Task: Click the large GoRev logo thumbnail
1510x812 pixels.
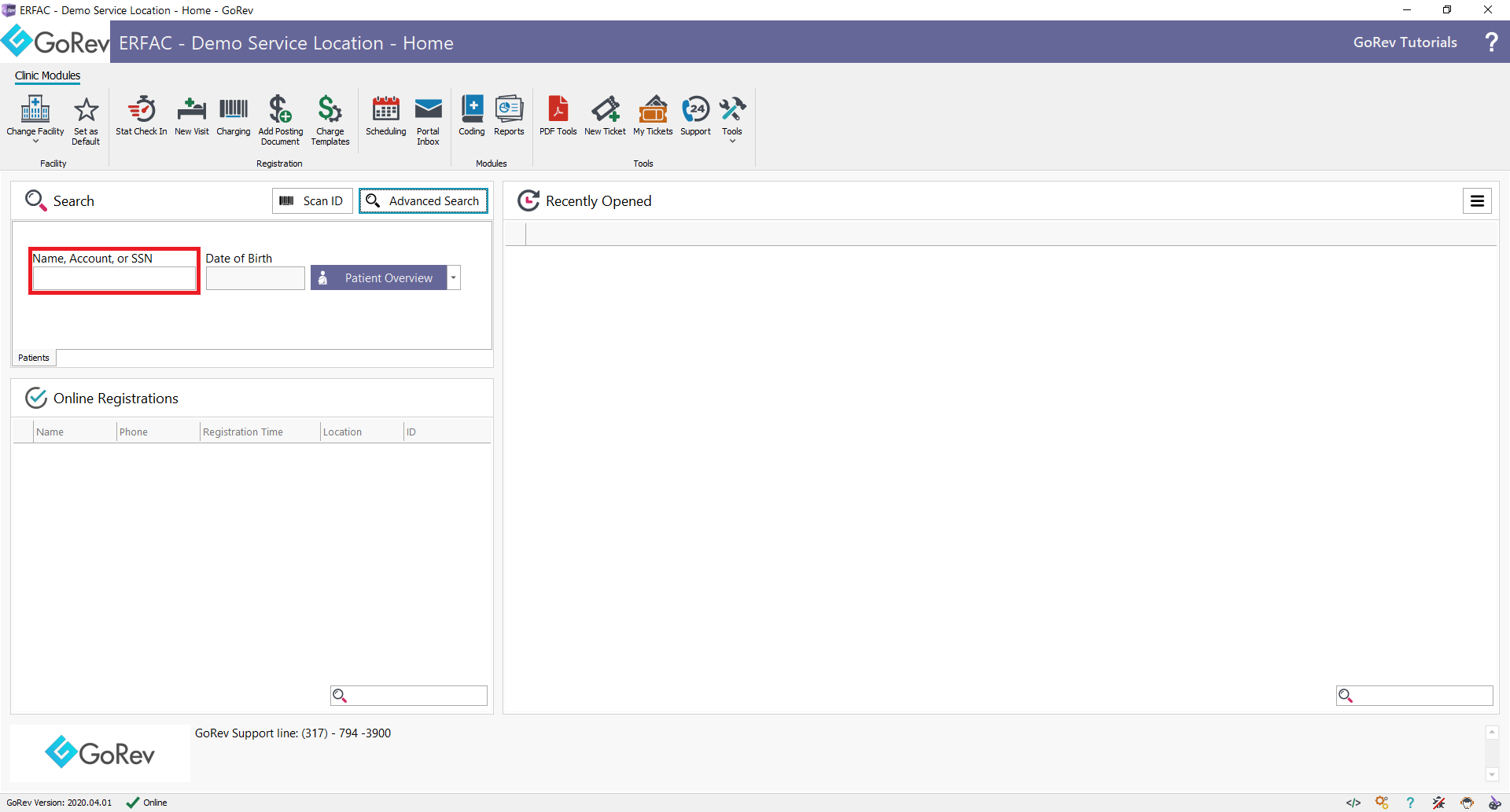Action: click(x=100, y=753)
